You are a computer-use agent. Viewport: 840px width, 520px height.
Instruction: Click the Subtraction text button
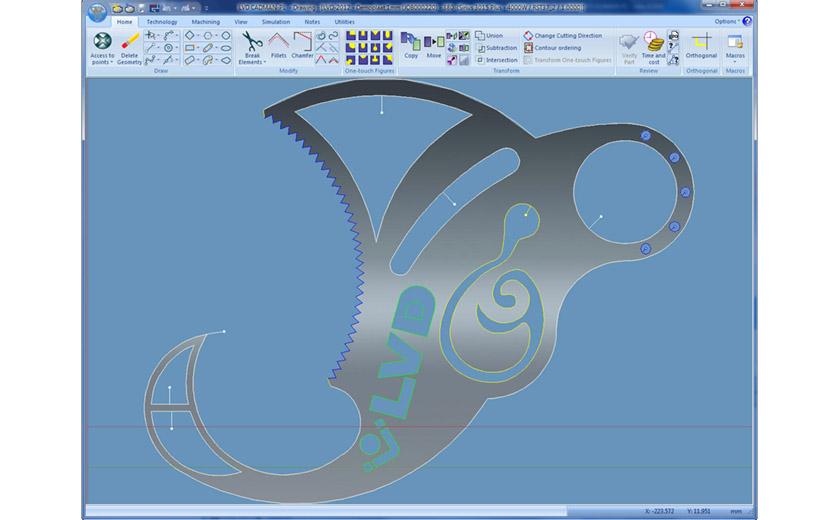501,48
